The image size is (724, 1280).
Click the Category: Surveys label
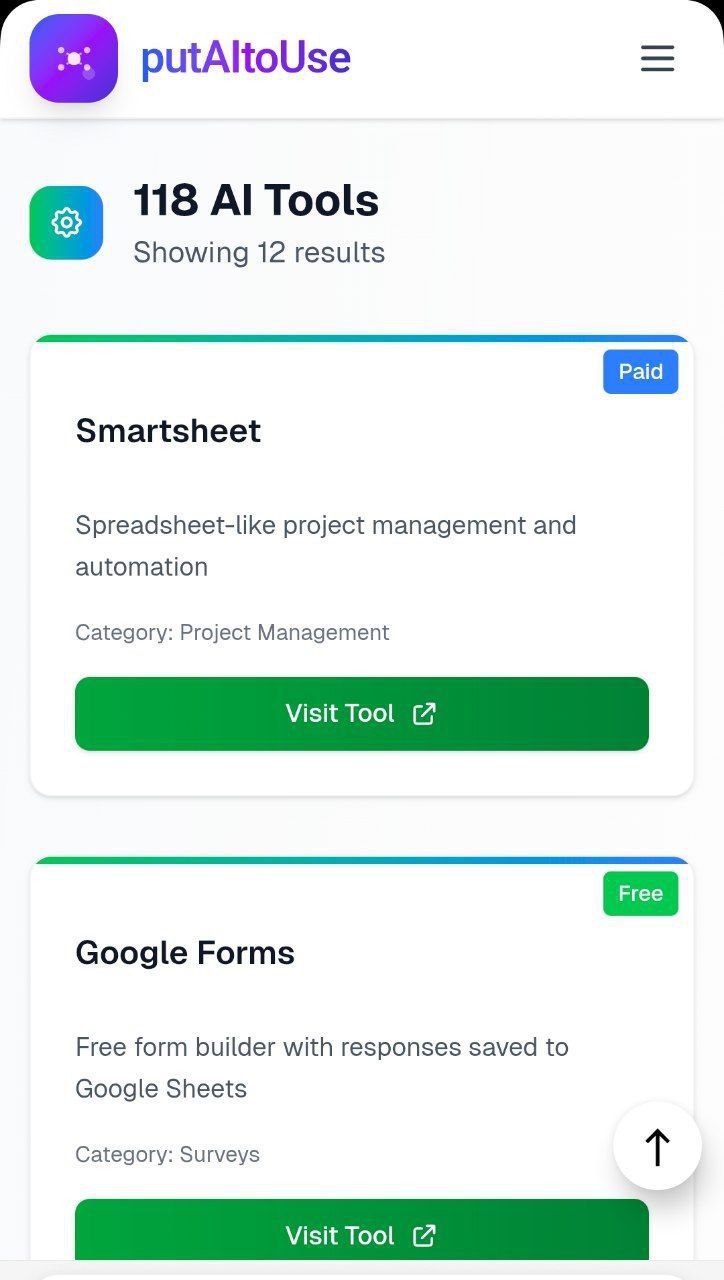(x=167, y=1154)
